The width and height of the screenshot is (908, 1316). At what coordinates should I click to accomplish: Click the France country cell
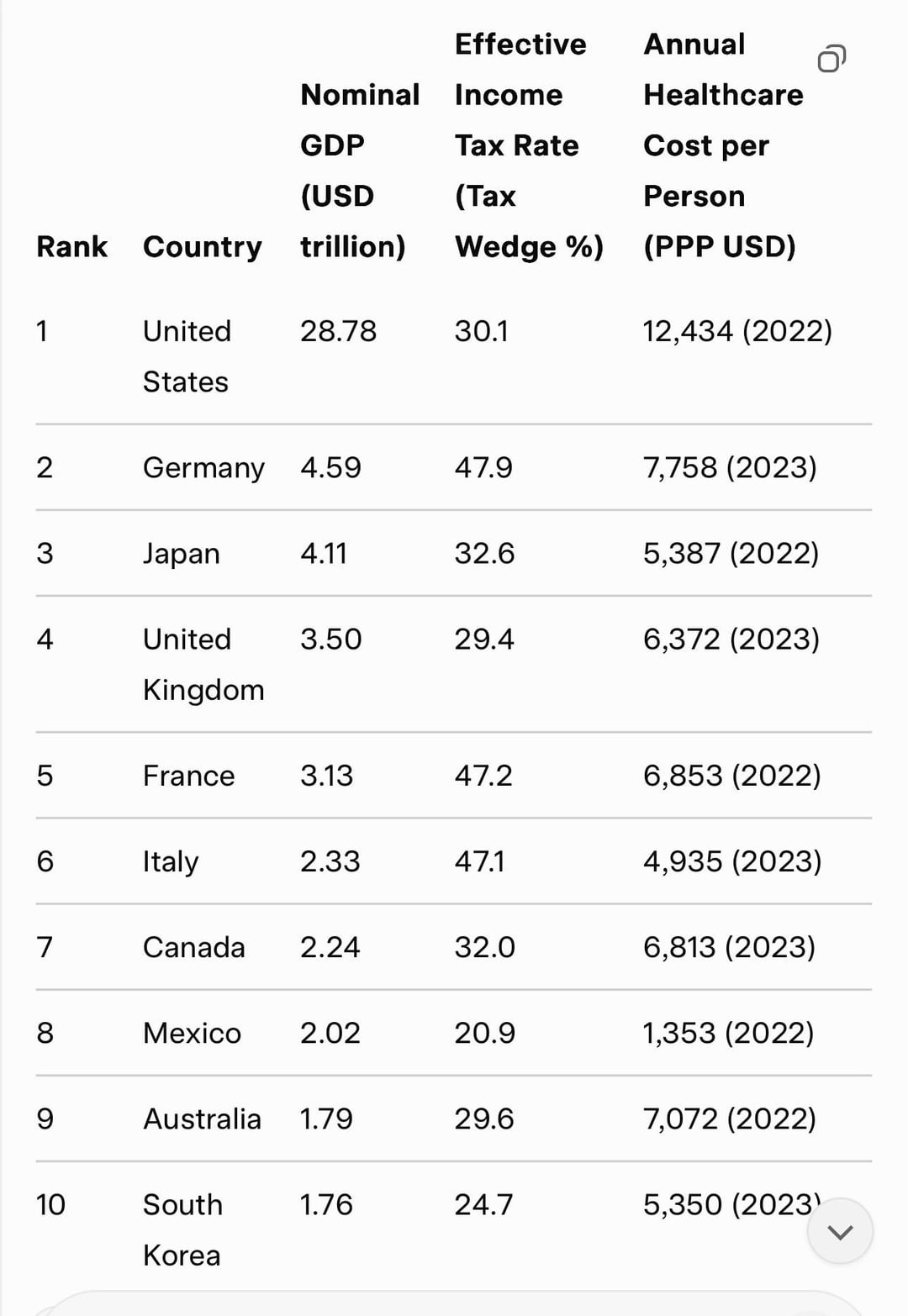tap(188, 775)
